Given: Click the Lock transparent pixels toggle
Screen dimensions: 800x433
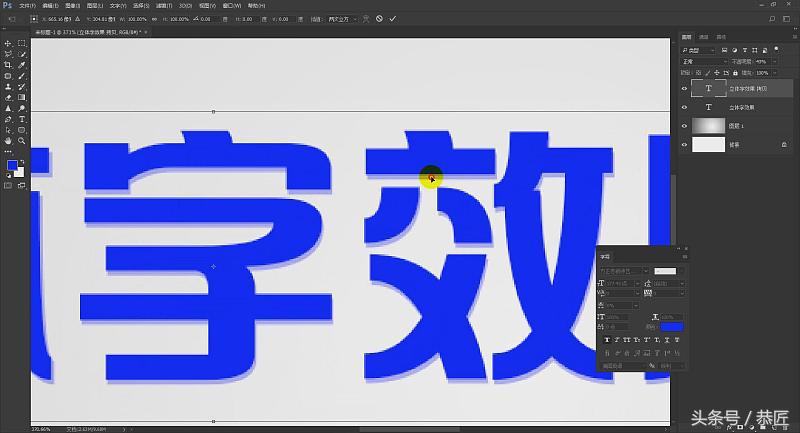Looking at the screenshot, I should click(x=698, y=73).
